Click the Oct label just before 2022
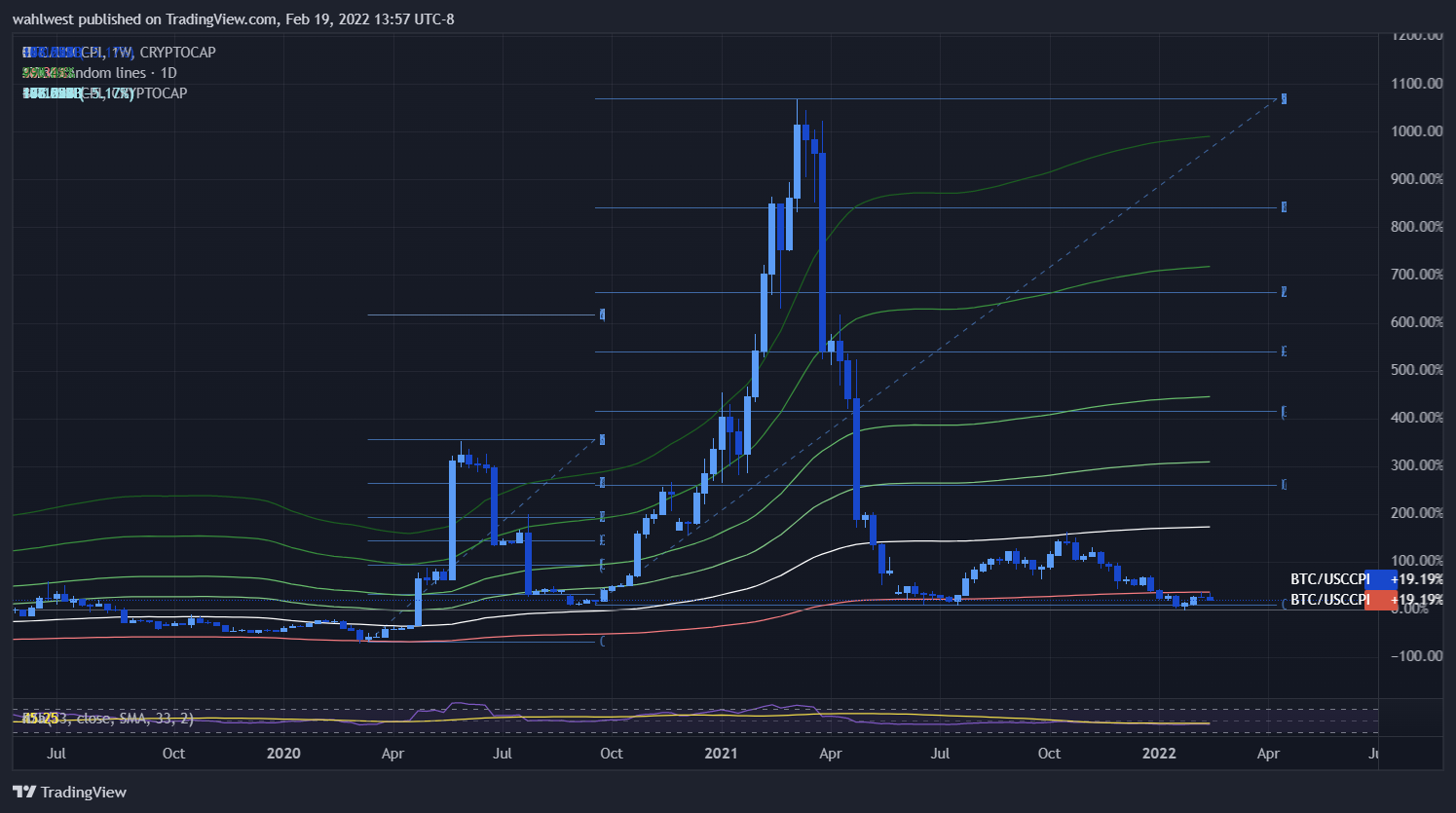The height and width of the screenshot is (813, 1456). click(1049, 754)
